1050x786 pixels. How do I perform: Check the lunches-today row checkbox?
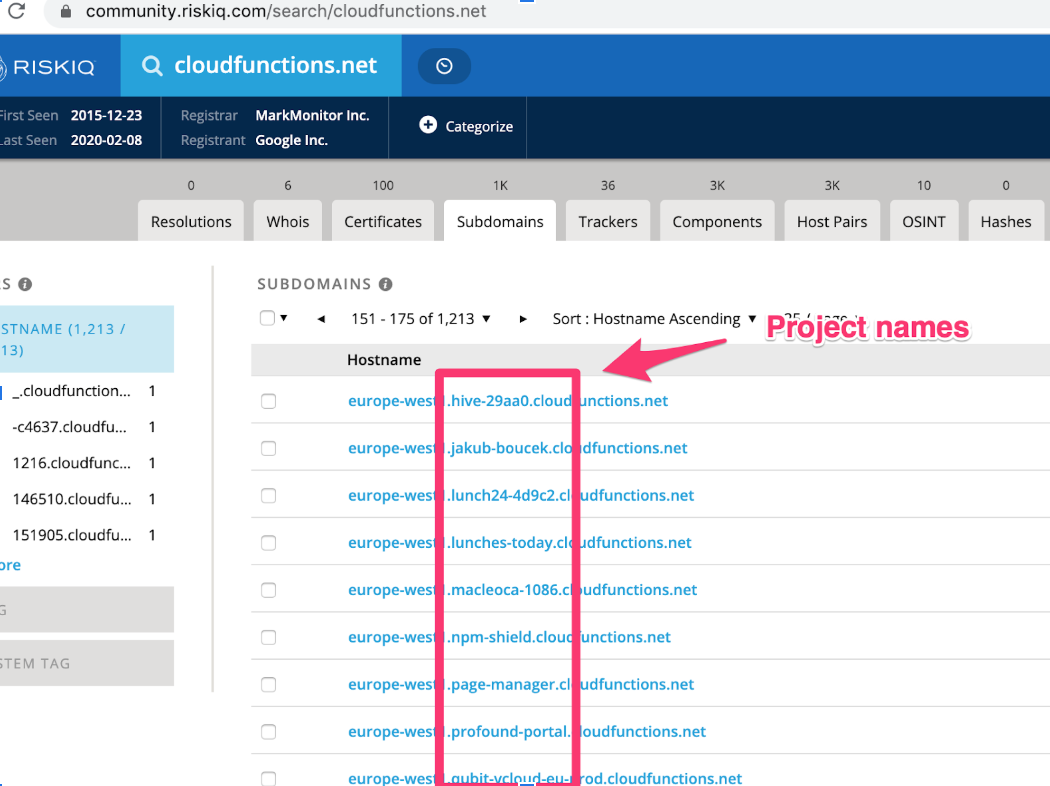tap(269, 543)
